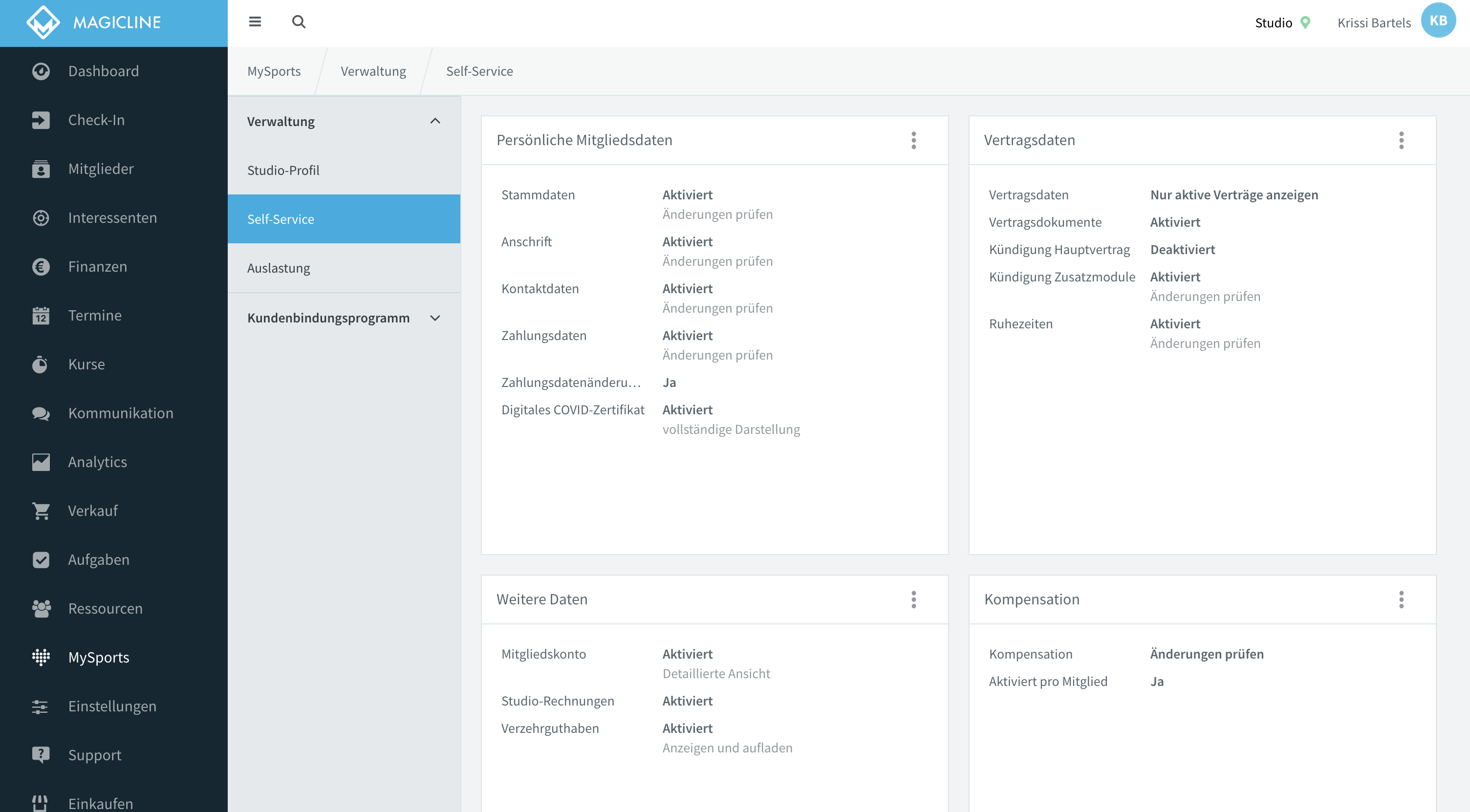Go to Mitglieder in the sidebar
Screen dimensions: 1470x812
[x=114, y=169]
